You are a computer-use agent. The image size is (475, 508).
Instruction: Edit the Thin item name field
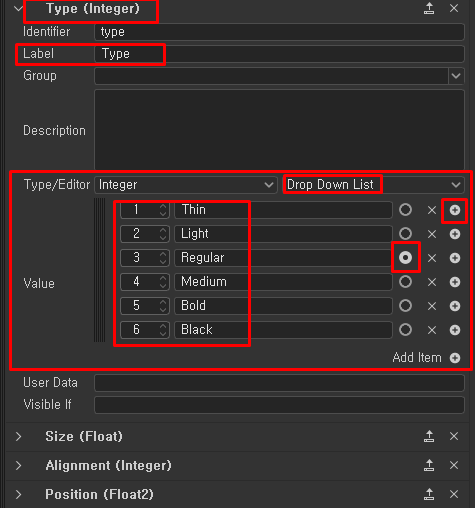(x=283, y=210)
